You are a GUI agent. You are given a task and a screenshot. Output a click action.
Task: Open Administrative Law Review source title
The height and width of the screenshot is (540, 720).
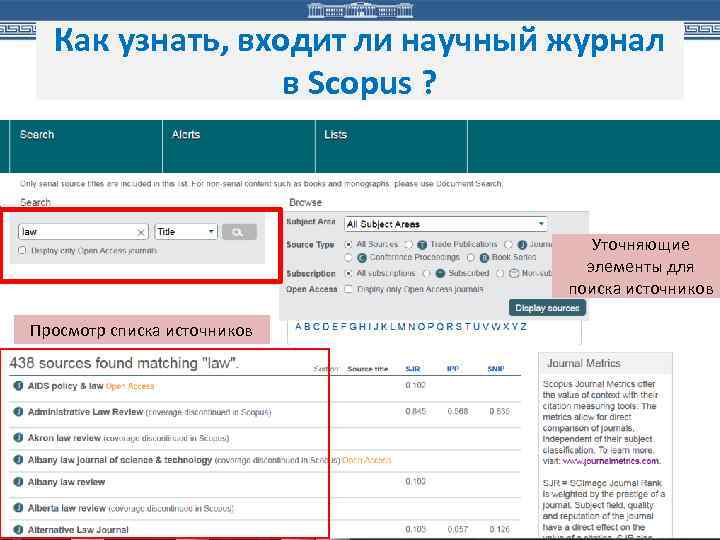coord(85,412)
